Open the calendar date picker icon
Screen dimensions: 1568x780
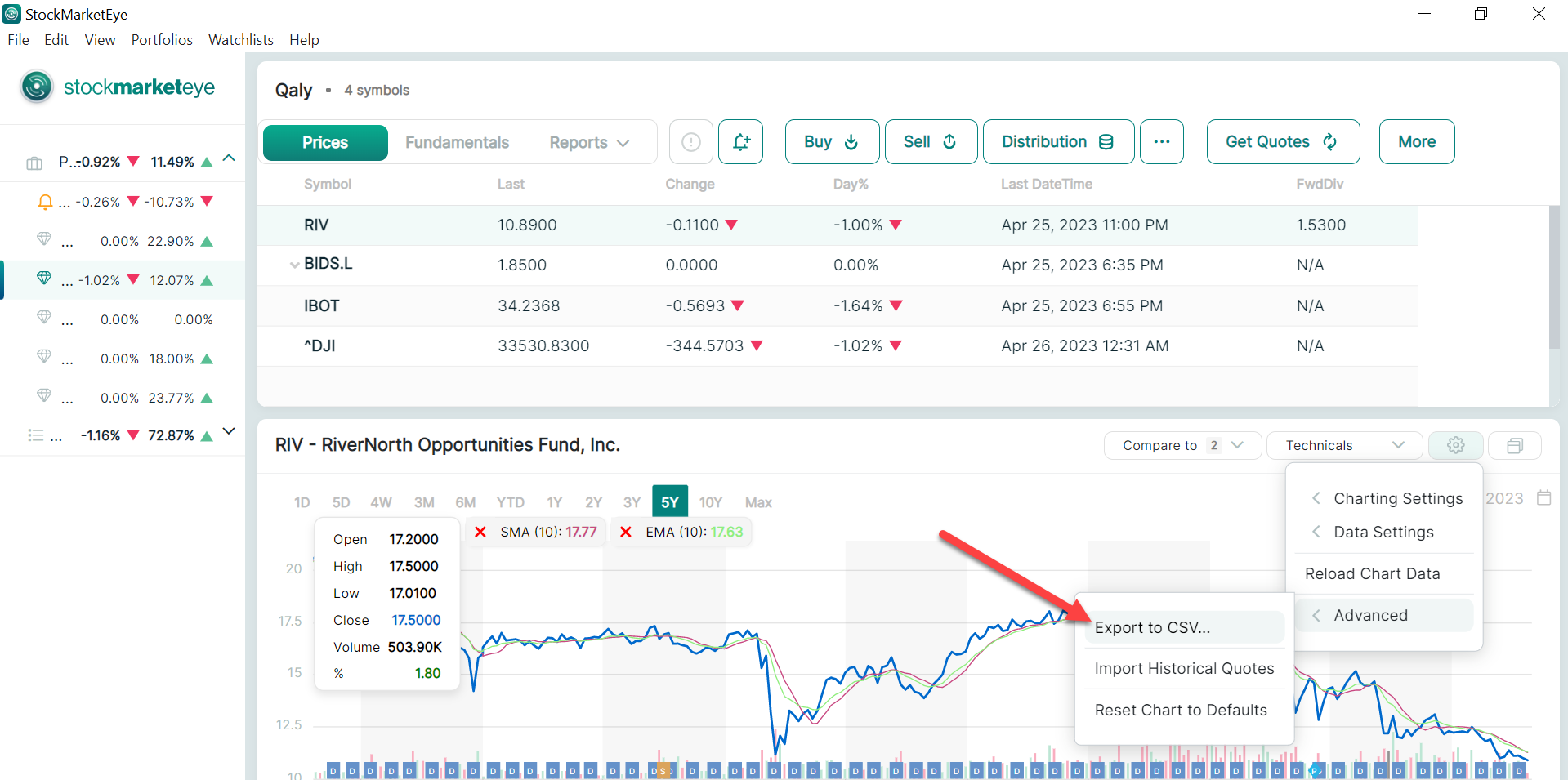coord(1543,497)
